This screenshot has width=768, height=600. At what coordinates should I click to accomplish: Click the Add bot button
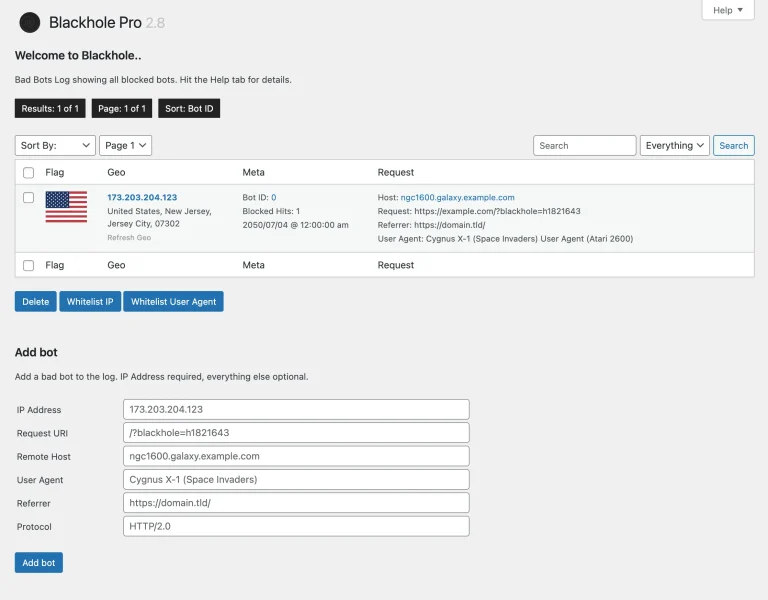point(39,563)
